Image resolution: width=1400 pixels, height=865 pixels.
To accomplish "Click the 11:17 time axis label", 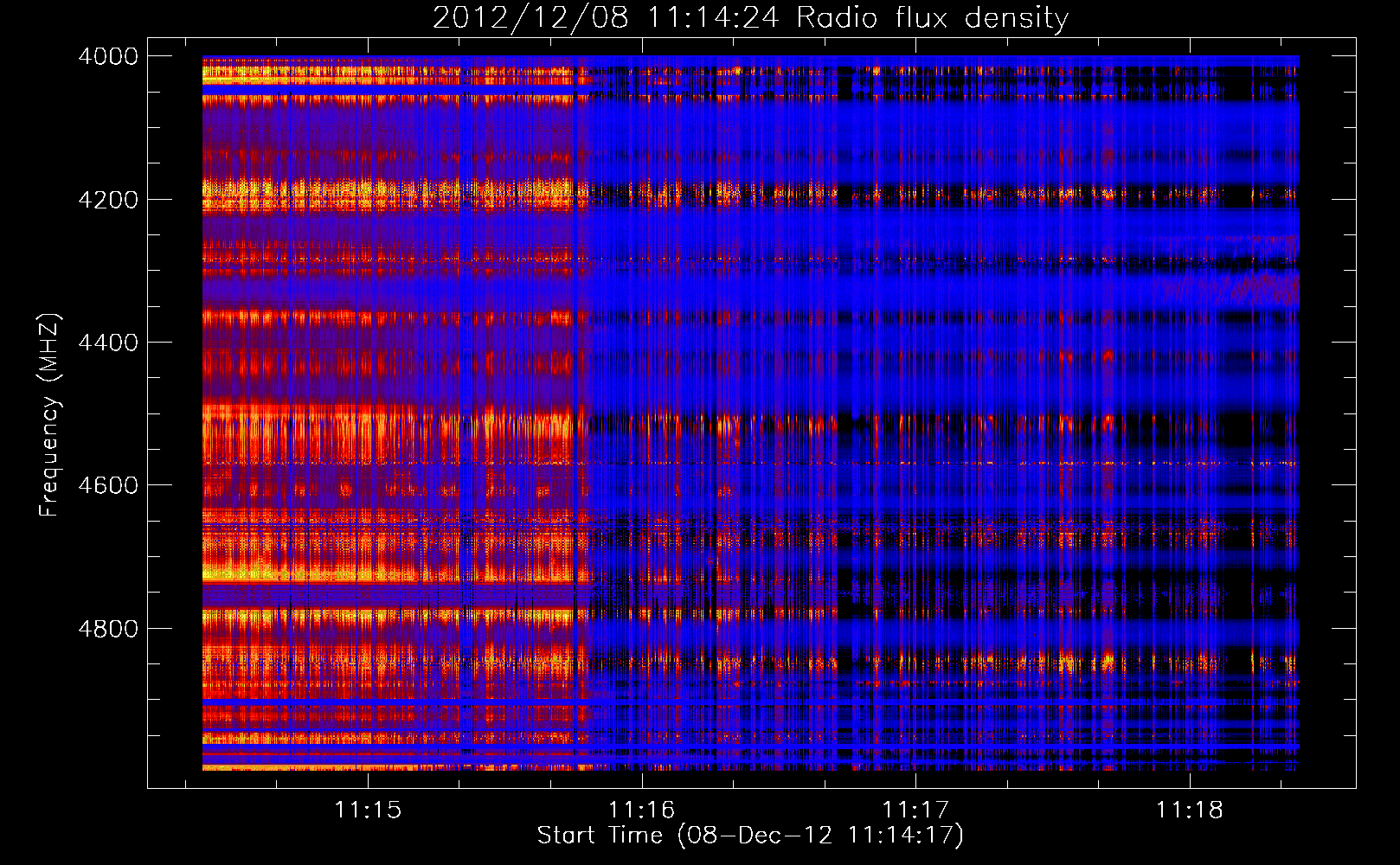I will pos(915,811).
